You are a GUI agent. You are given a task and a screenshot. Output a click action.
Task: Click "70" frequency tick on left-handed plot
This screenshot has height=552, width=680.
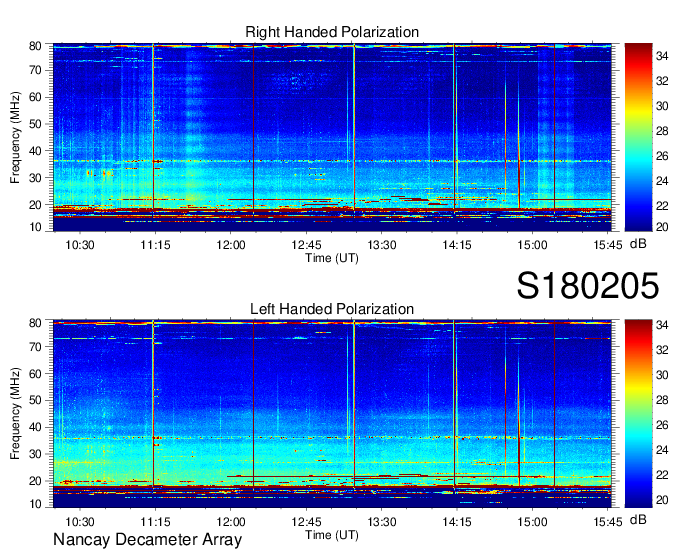35,346
